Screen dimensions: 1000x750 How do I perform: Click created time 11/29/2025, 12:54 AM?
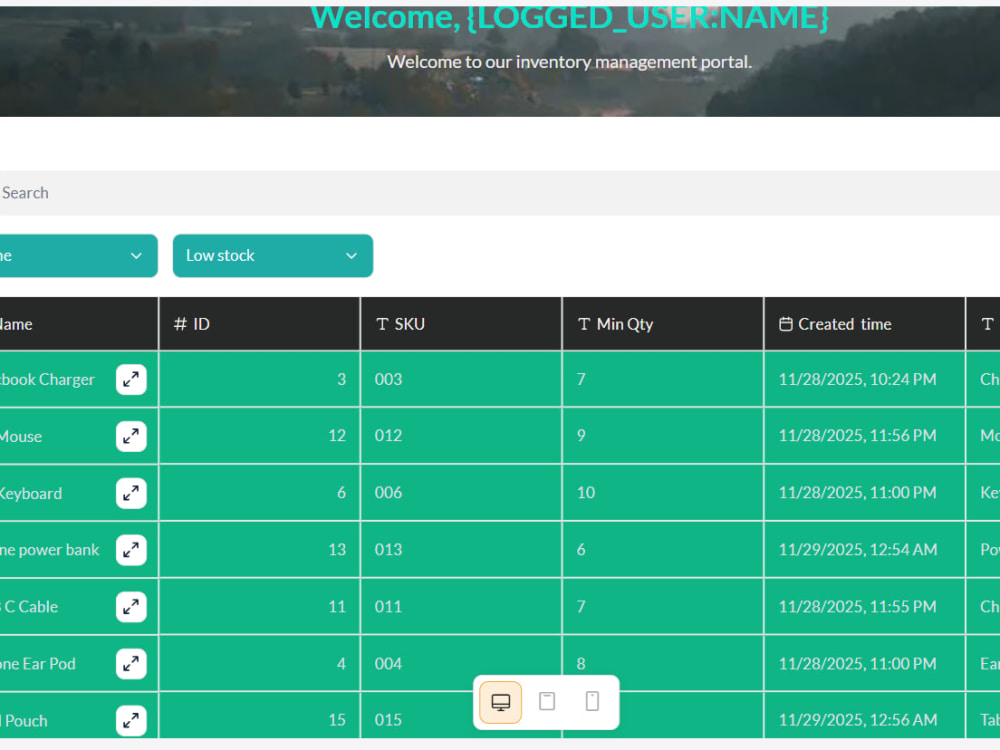point(865,550)
